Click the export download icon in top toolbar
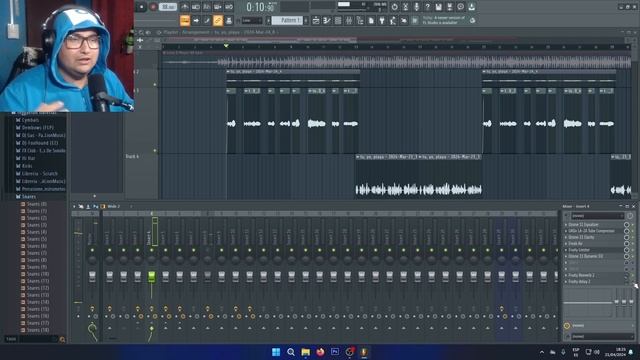Image resolution: width=640 pixels, height=360 pixels. coord(471,7)
